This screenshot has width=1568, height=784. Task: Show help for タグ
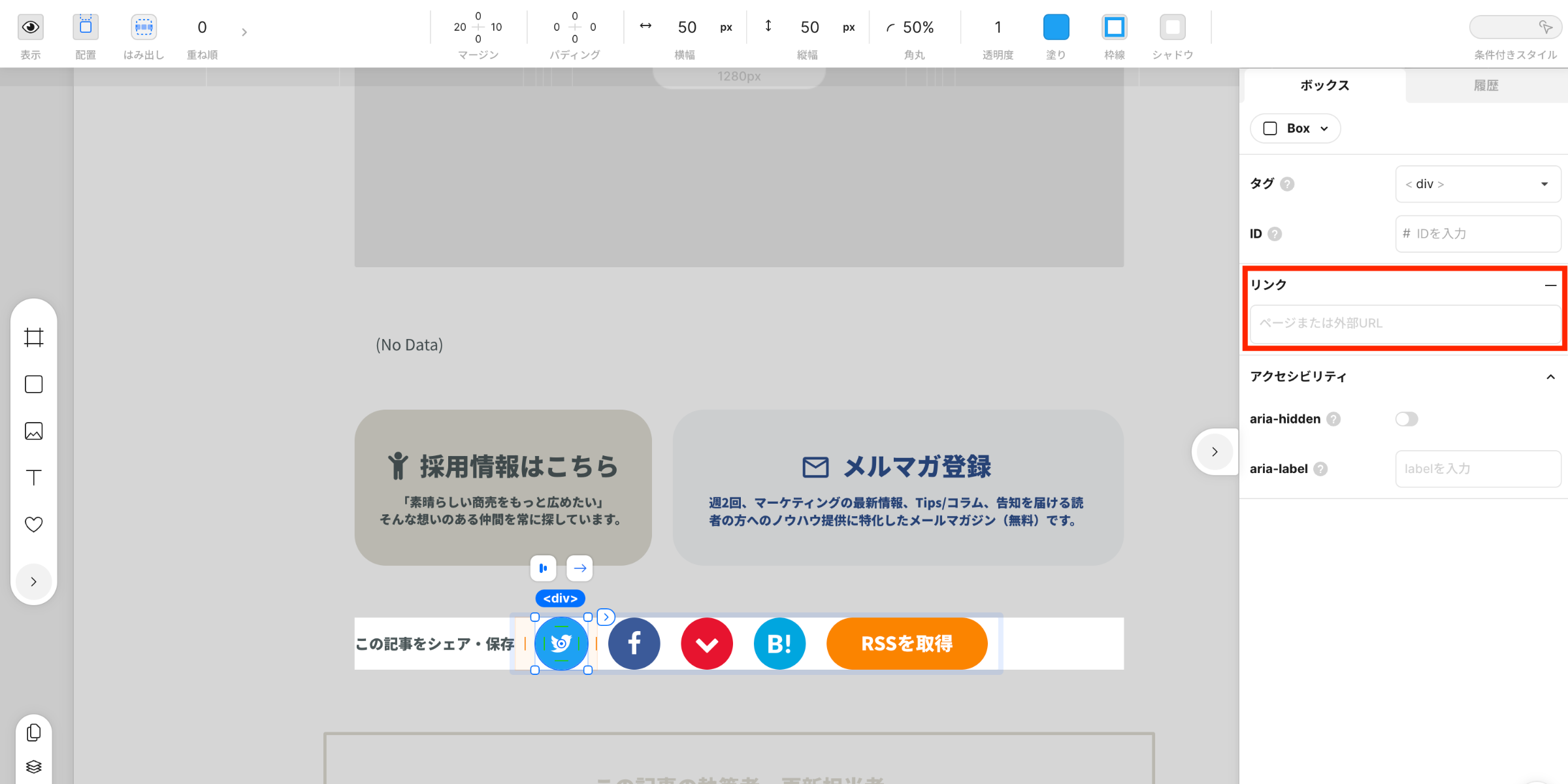[x=1287, y=184]
